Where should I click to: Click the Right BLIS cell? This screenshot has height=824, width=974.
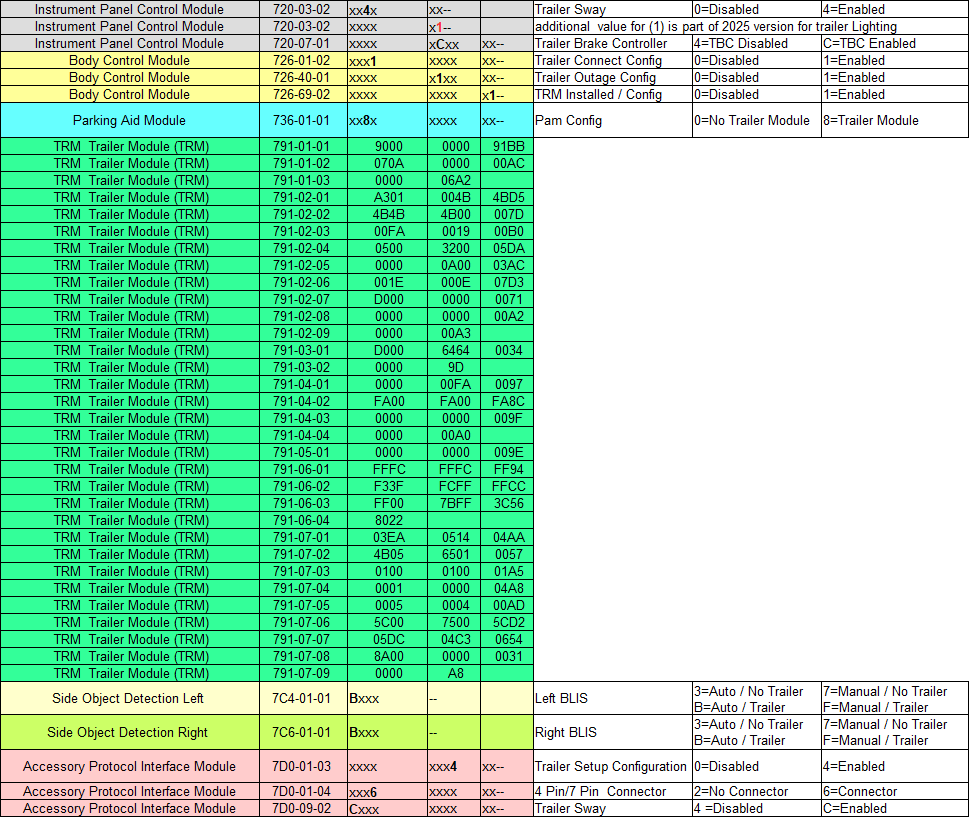pyautogui.click(x=612, y=733)
